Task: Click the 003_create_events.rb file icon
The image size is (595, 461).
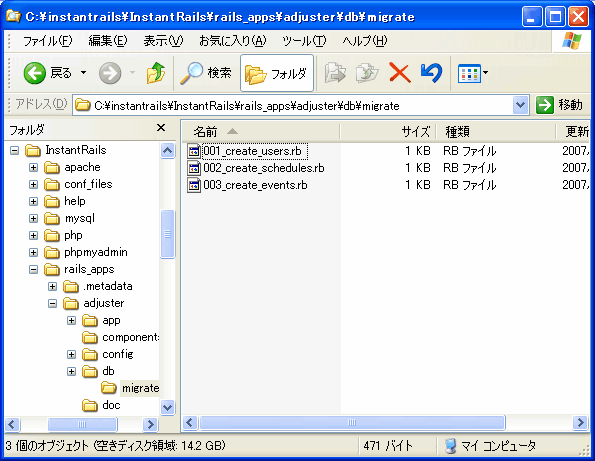Action: point(194,185)
